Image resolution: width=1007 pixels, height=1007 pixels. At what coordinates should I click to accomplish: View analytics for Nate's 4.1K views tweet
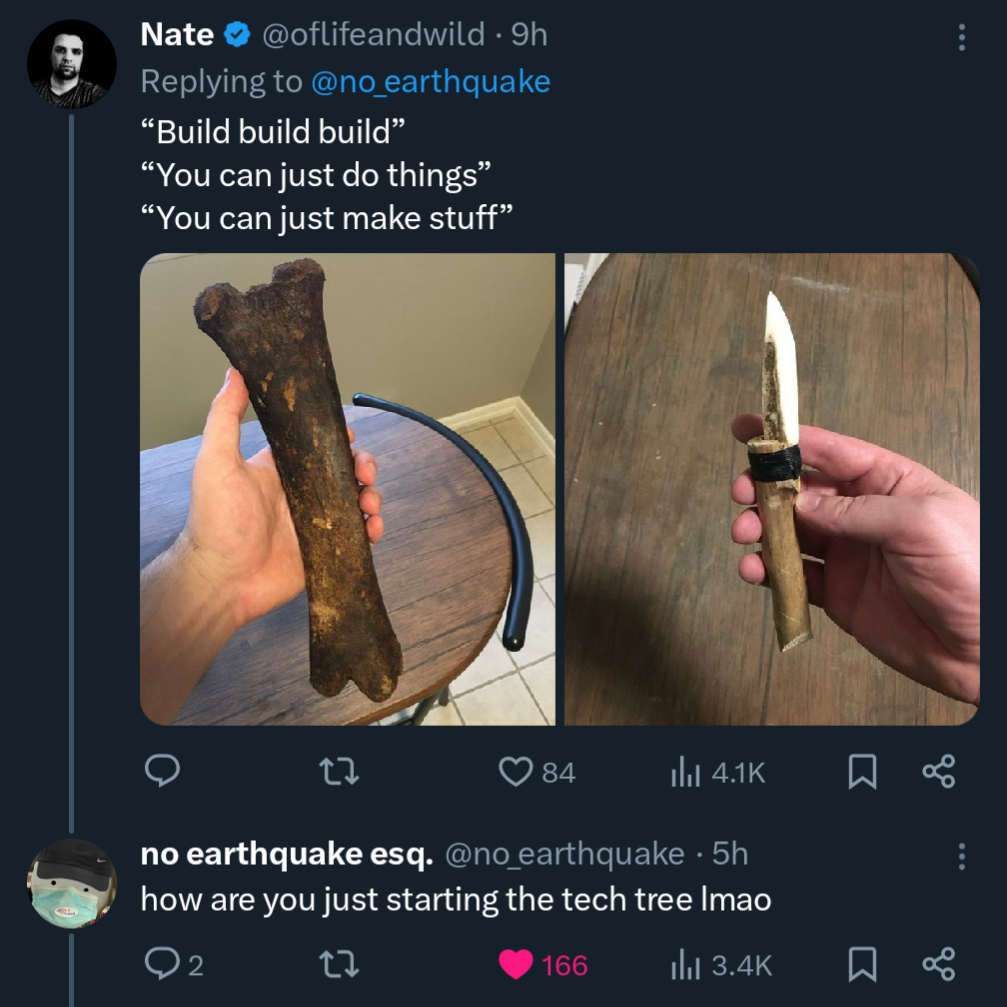[718, 773]
